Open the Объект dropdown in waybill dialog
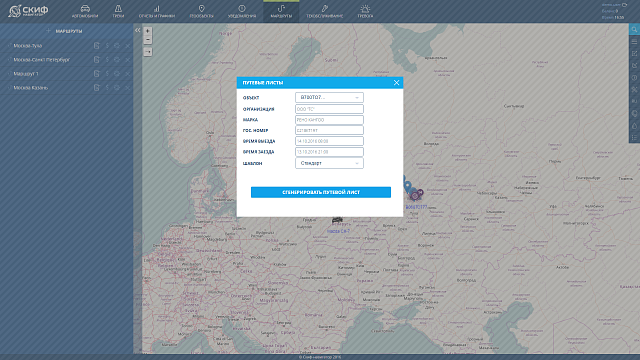 pyautogui.click(x=329, y=98)
